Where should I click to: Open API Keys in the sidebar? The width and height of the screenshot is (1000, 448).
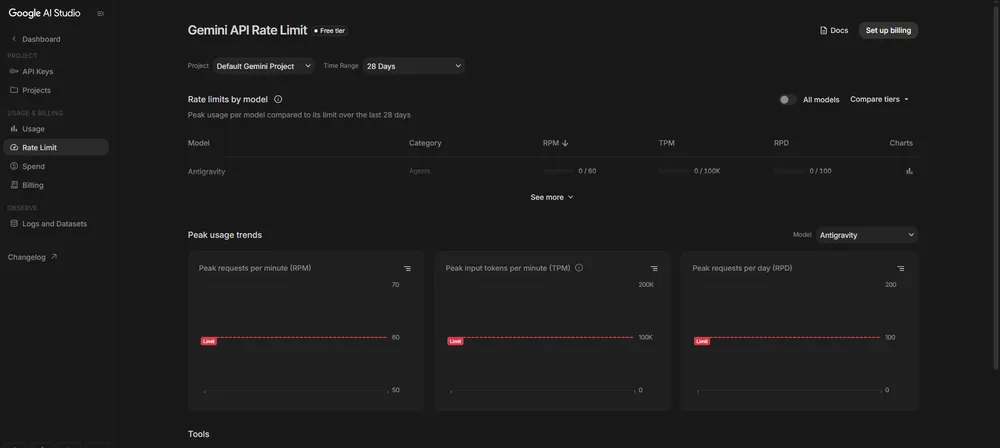38,71
